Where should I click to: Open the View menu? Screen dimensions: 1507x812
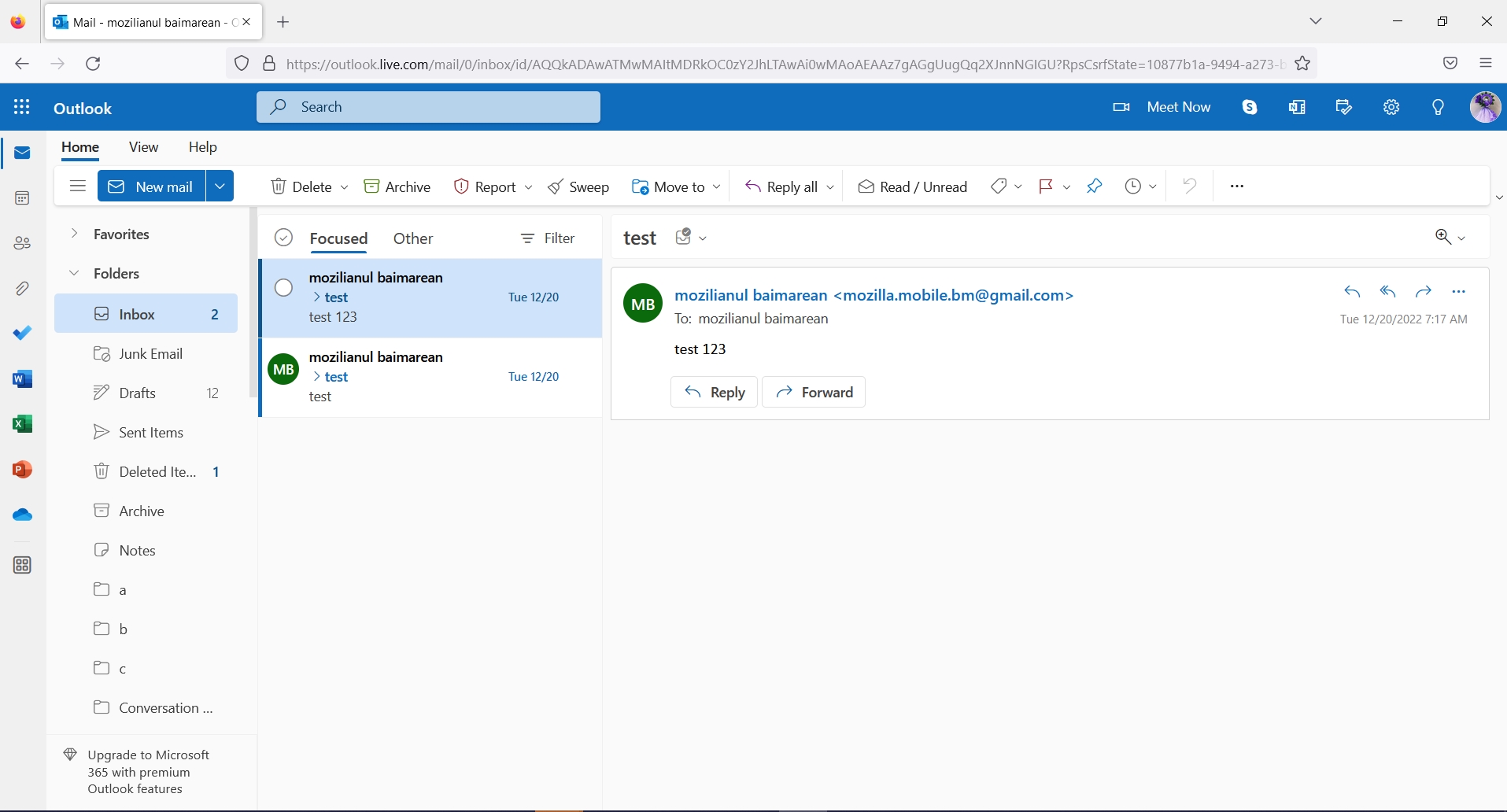pyautogui.click(x=143, y=147)
